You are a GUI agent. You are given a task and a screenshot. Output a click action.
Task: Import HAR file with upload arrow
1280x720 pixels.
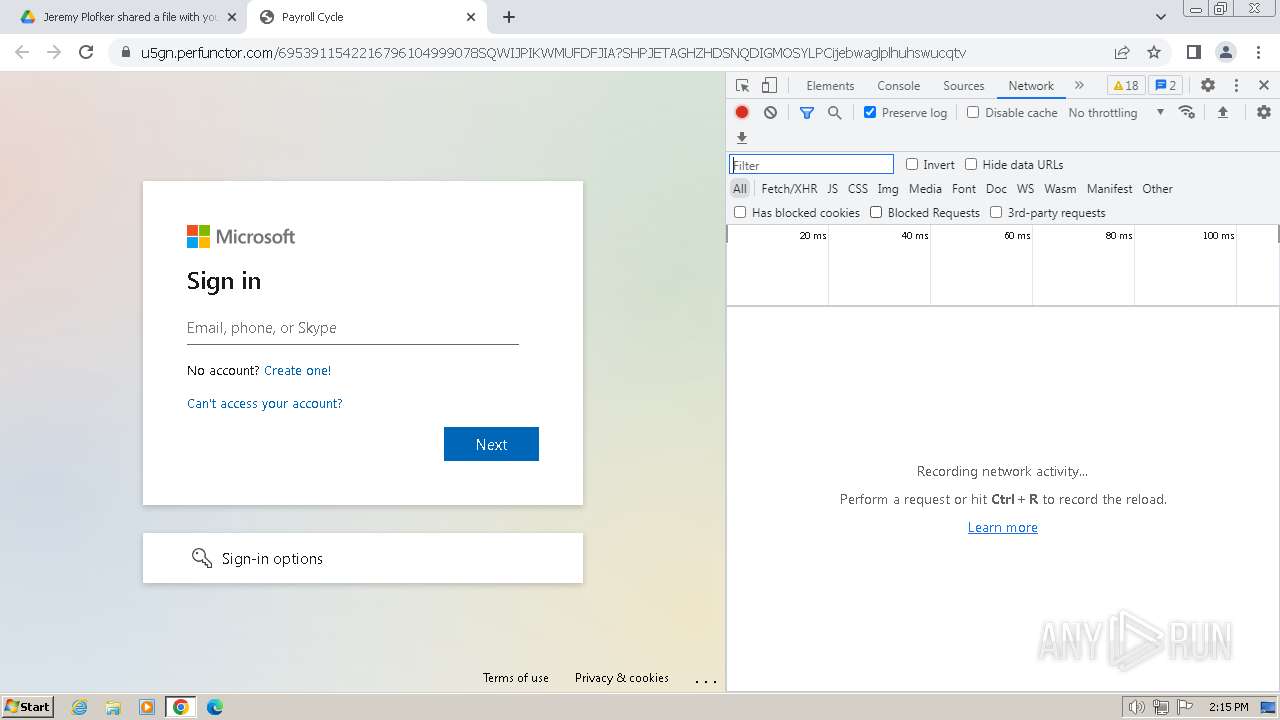1222,112
